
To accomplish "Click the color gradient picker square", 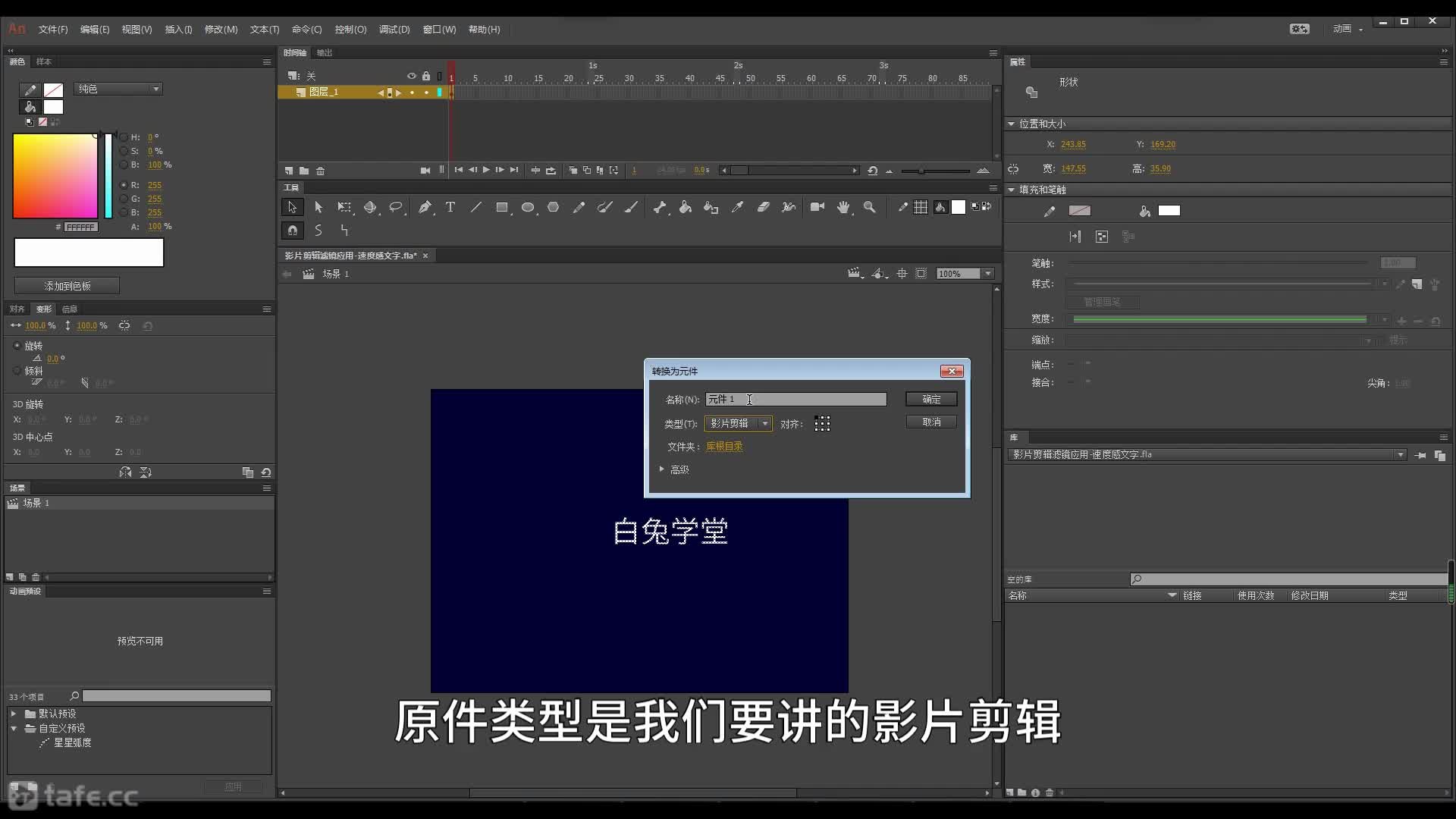I will (55, 176).
